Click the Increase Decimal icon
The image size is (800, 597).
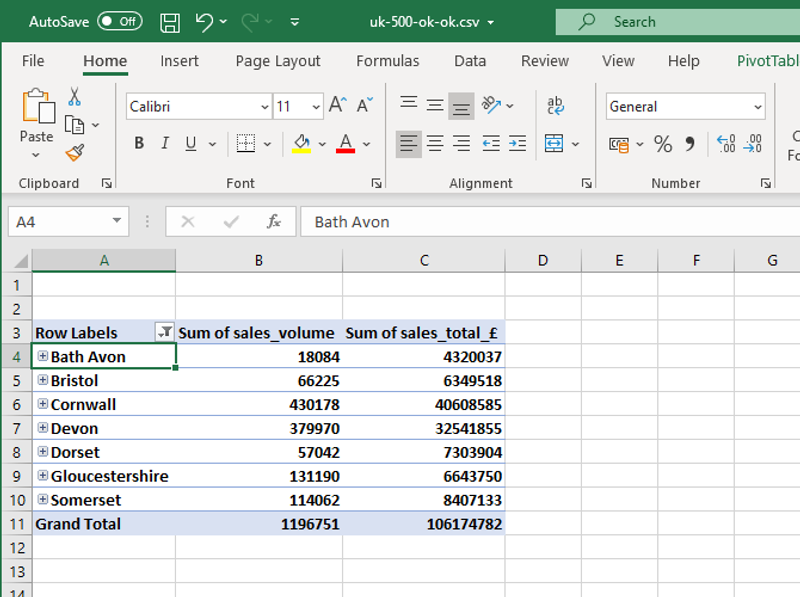pos(726,144)
